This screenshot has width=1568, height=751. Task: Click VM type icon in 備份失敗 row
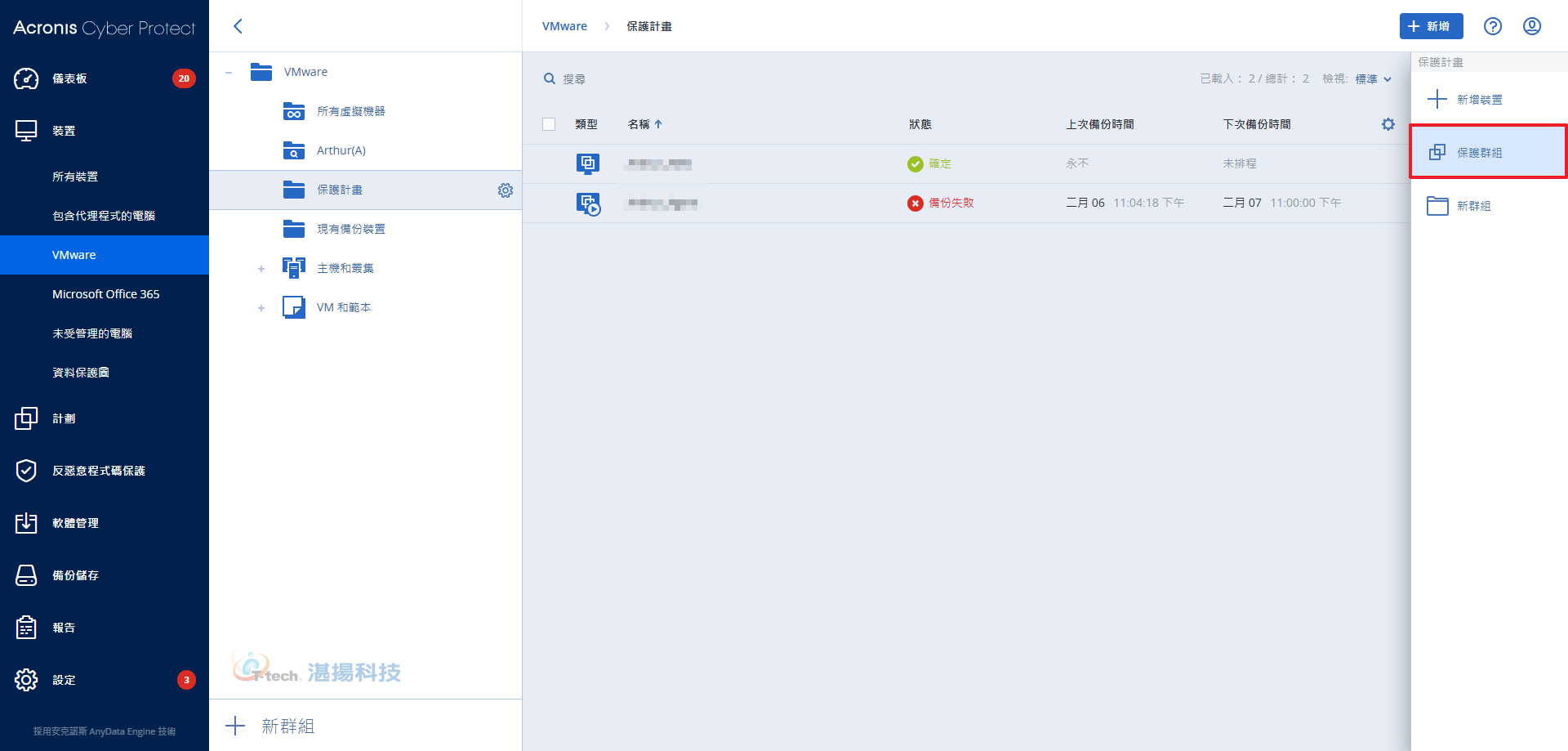click(x=588, y=203)
